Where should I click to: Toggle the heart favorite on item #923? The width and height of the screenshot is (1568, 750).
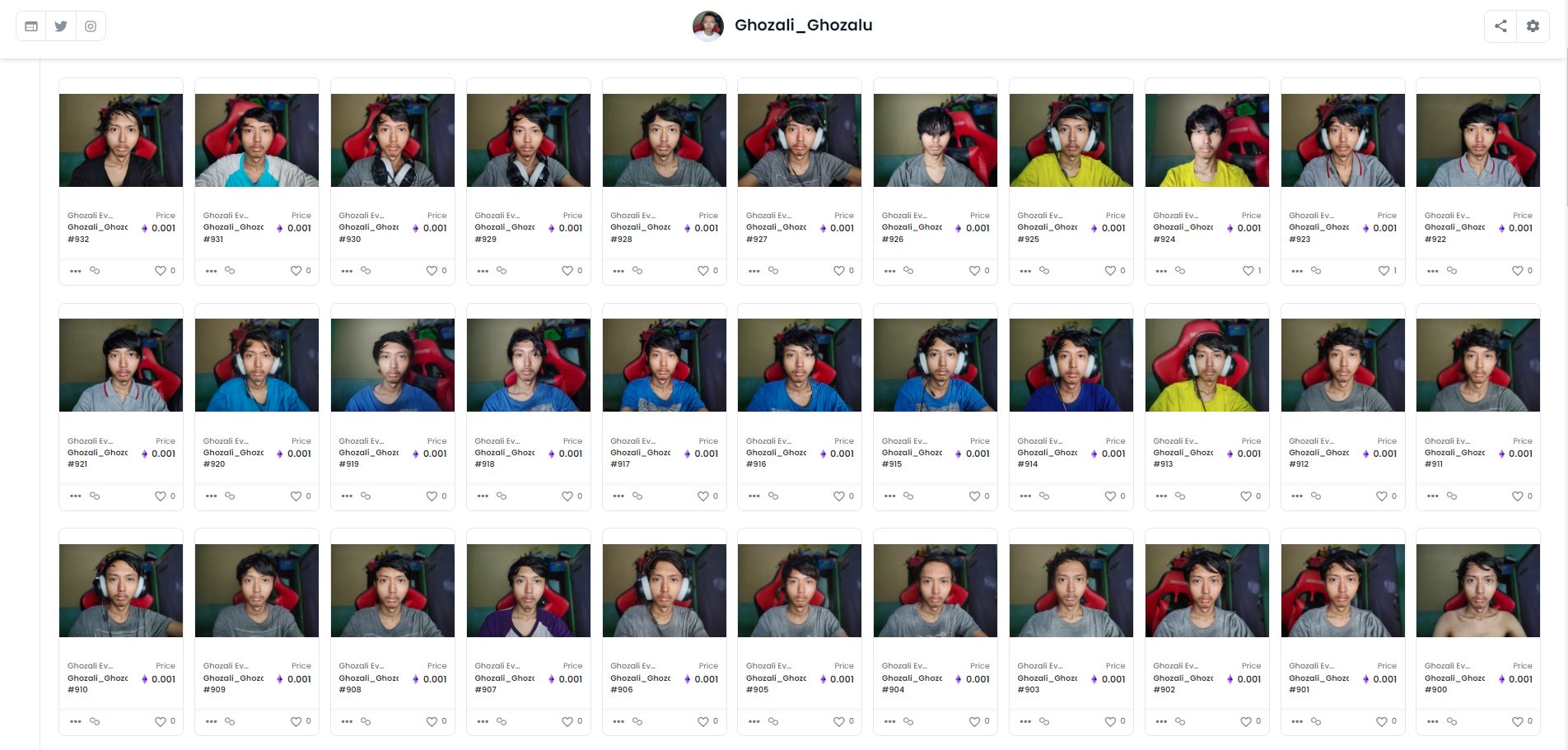(1384, 270)
